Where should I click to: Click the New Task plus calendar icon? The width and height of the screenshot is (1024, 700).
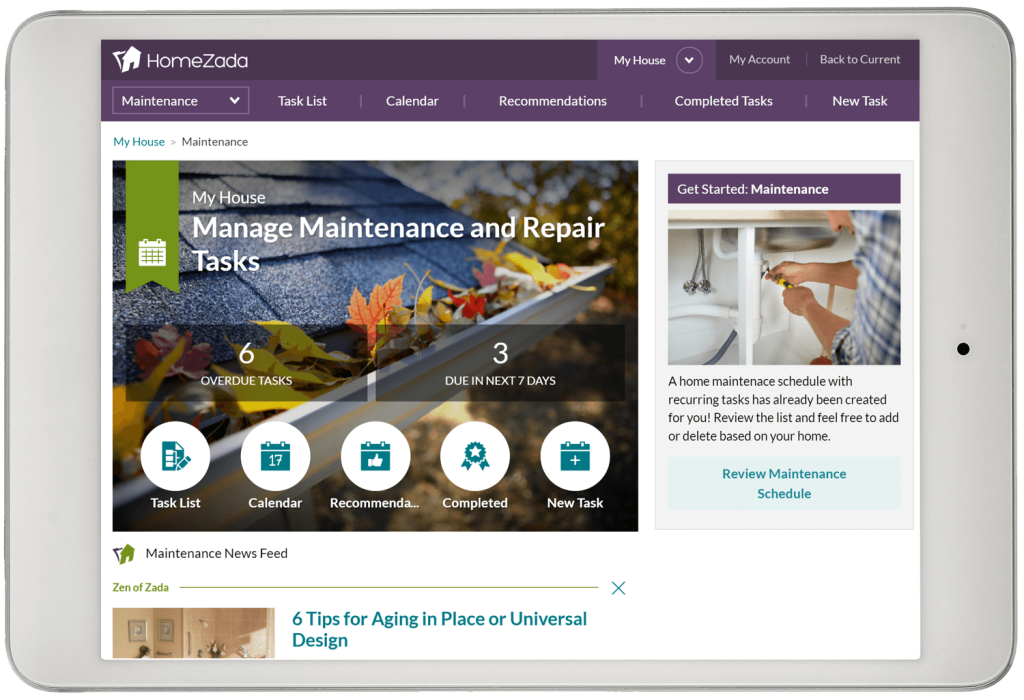coord(575,456)
